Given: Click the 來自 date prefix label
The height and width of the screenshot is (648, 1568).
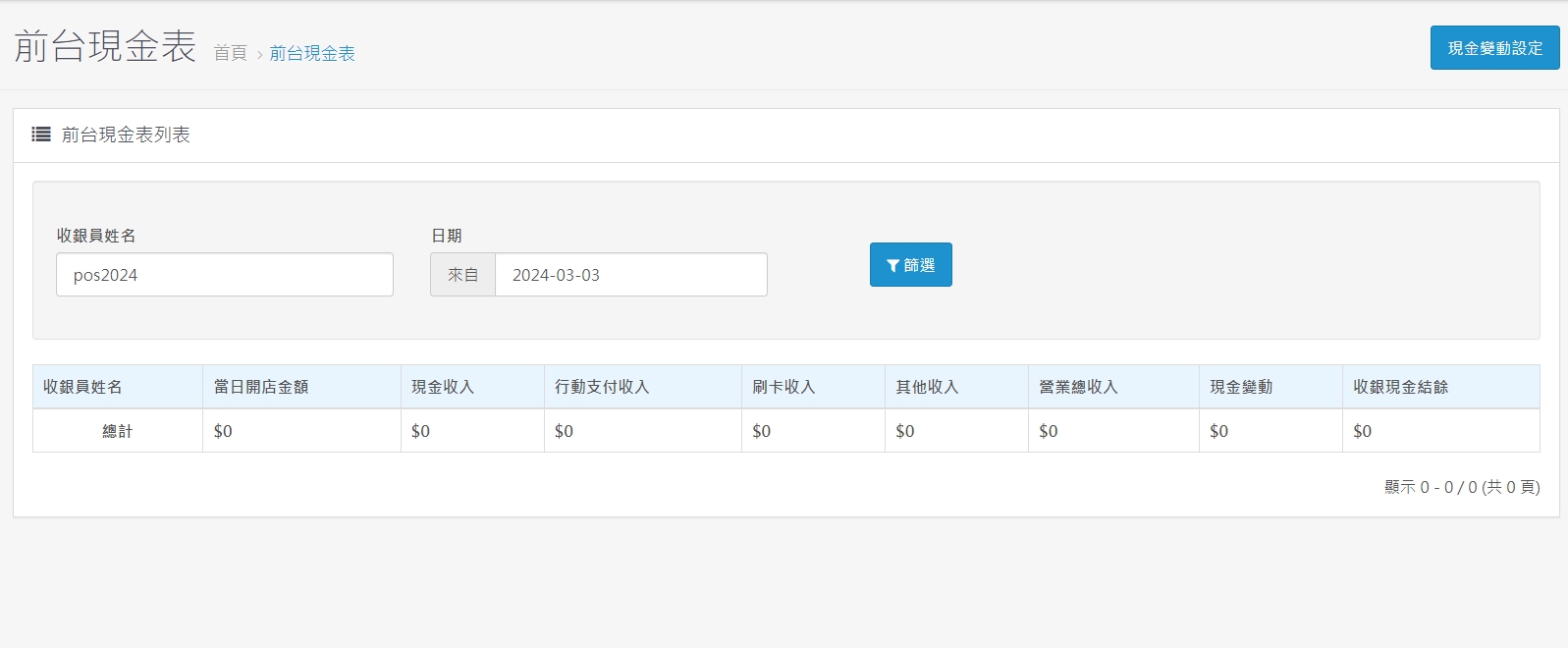Looking at the screenshot, I should point(463,275).
